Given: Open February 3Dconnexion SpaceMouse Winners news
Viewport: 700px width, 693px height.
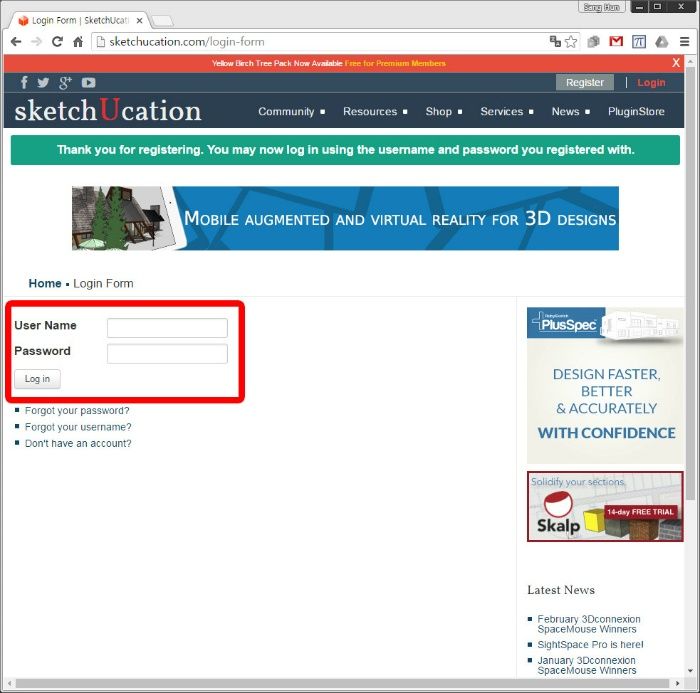Looking at the screenshot, I should (x=589, y=624).
